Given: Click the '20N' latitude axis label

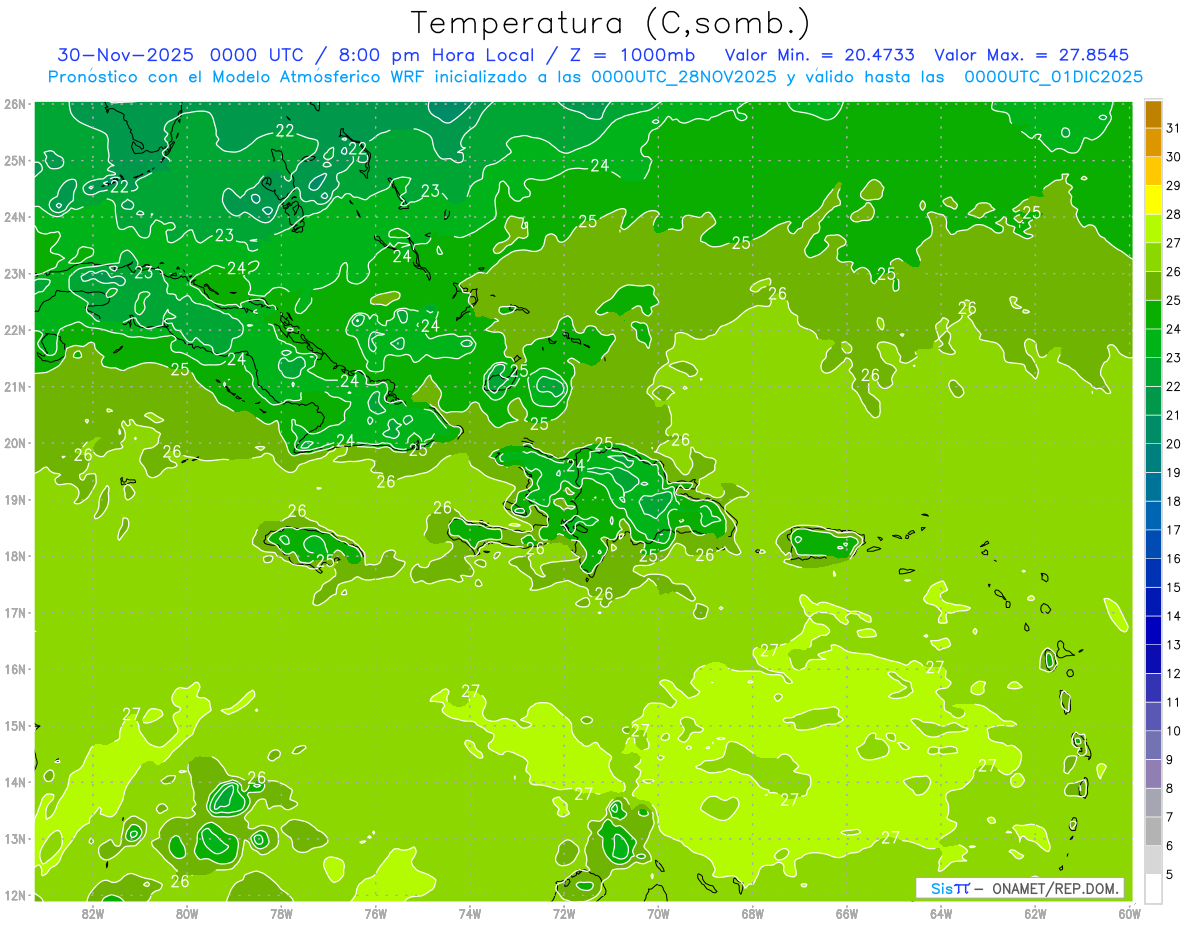Looking at the screenshot, I should (15, 443).
